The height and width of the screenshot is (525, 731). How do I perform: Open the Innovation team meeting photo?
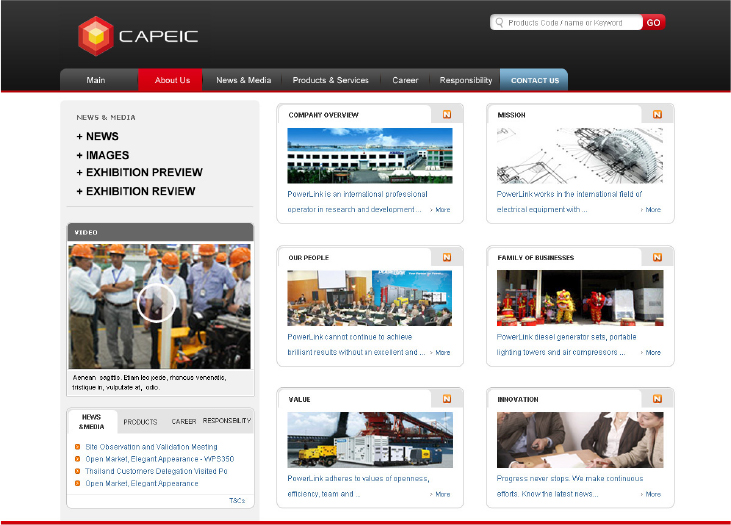pos(580,440)
